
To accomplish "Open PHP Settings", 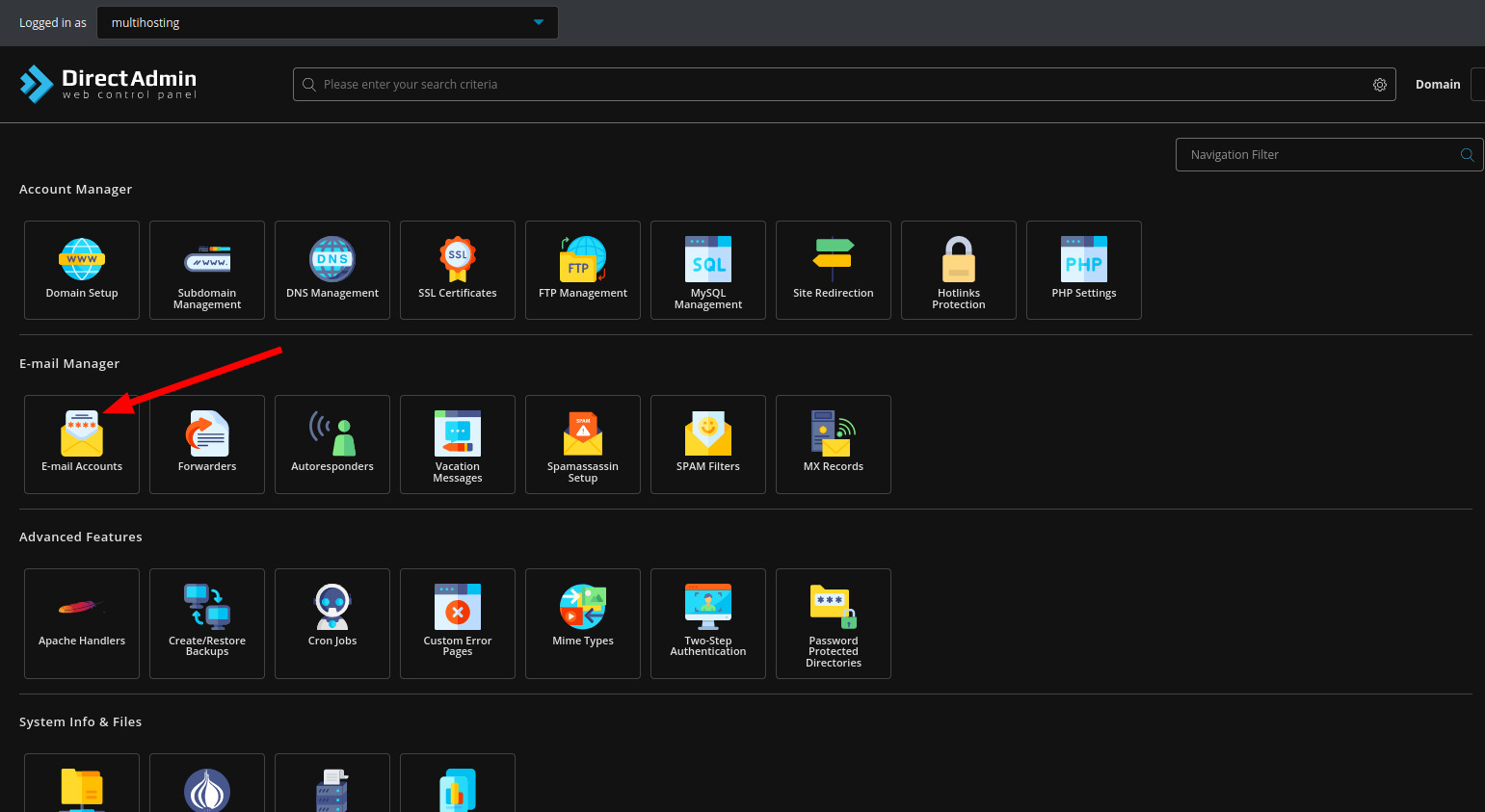I will [x=1084, y=270].
